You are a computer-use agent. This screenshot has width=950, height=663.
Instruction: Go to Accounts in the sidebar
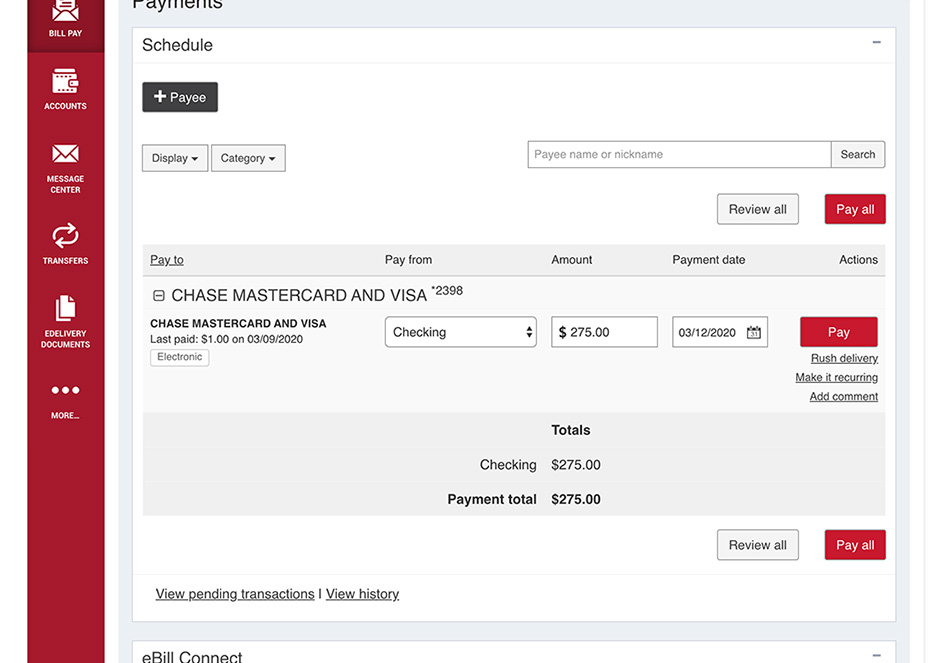(65, 89)
